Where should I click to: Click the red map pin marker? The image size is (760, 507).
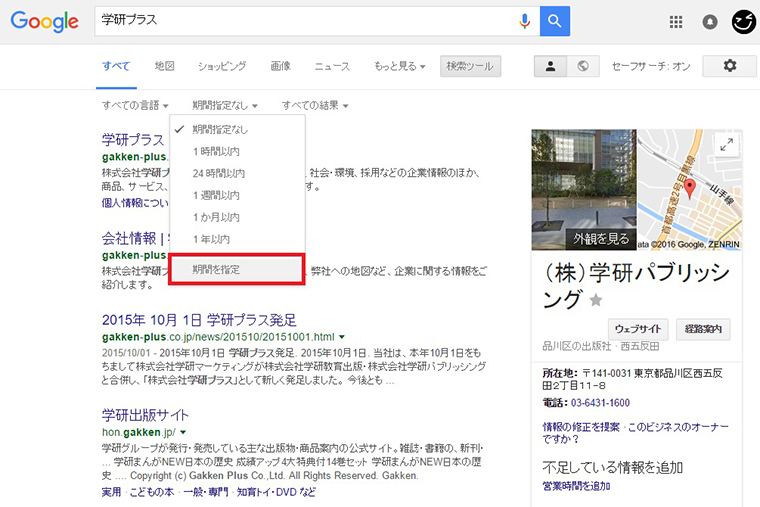click(689, 188)
